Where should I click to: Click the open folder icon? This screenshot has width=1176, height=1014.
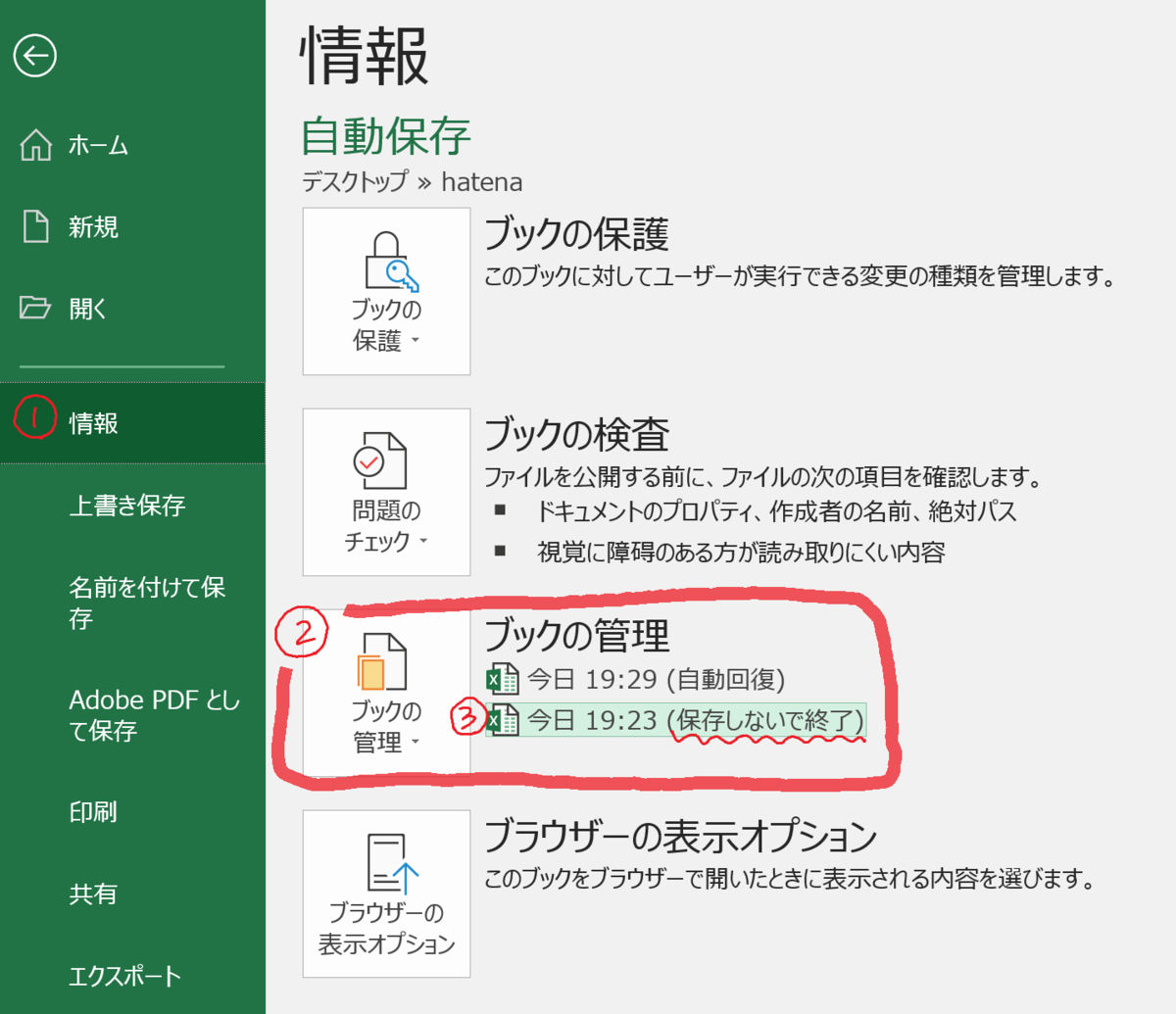coord(35,309)
